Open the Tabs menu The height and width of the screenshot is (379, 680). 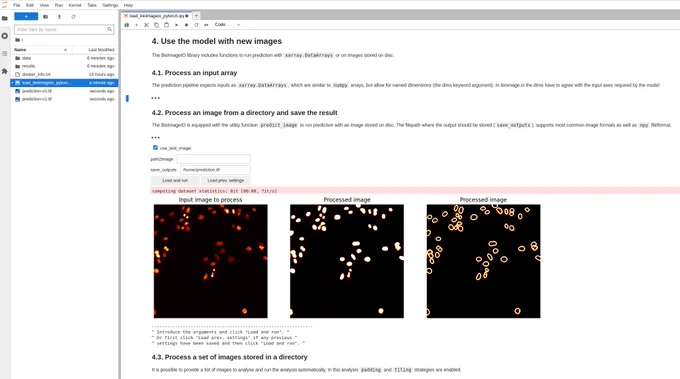pos(92,5)
